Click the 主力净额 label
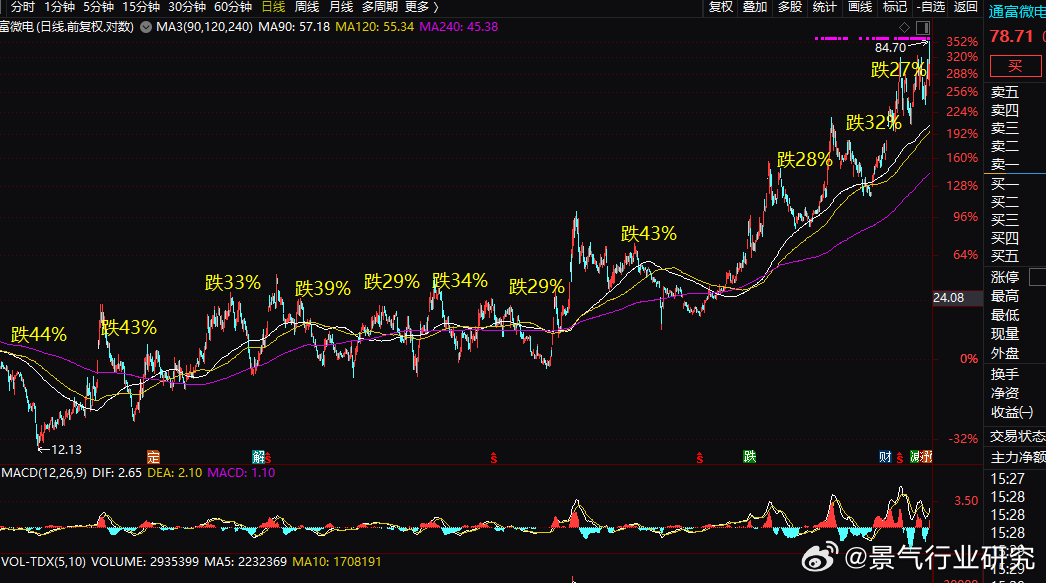The height and width of the screenshot is (583, 1046). click(1017, 458)
